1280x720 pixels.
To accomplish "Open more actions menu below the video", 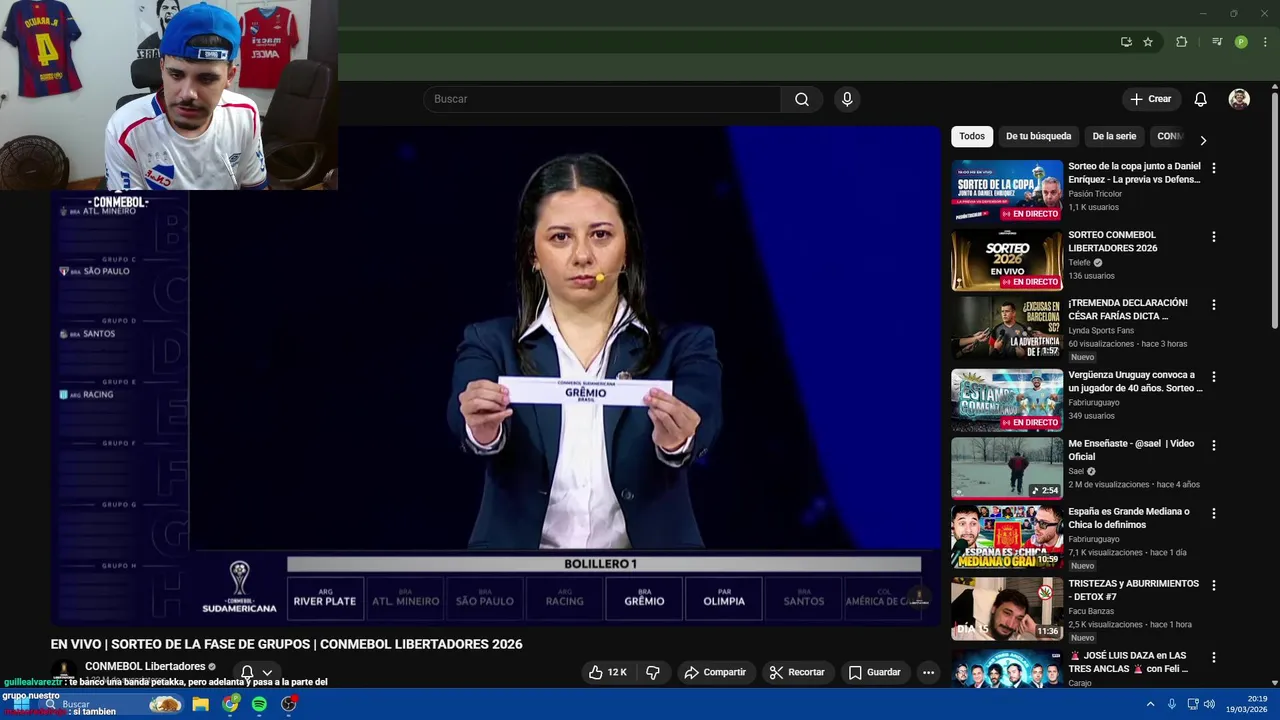I will (928, 672).
